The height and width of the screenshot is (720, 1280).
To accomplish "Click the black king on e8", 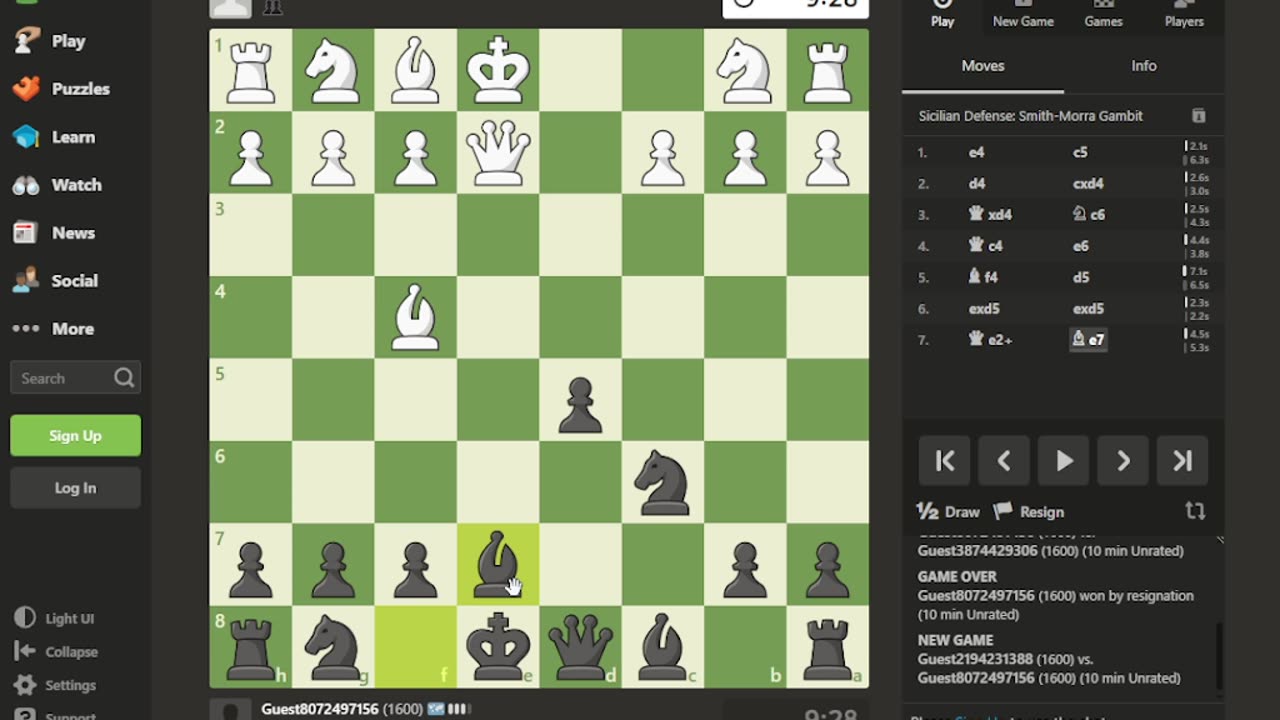I will pos(498,647).
